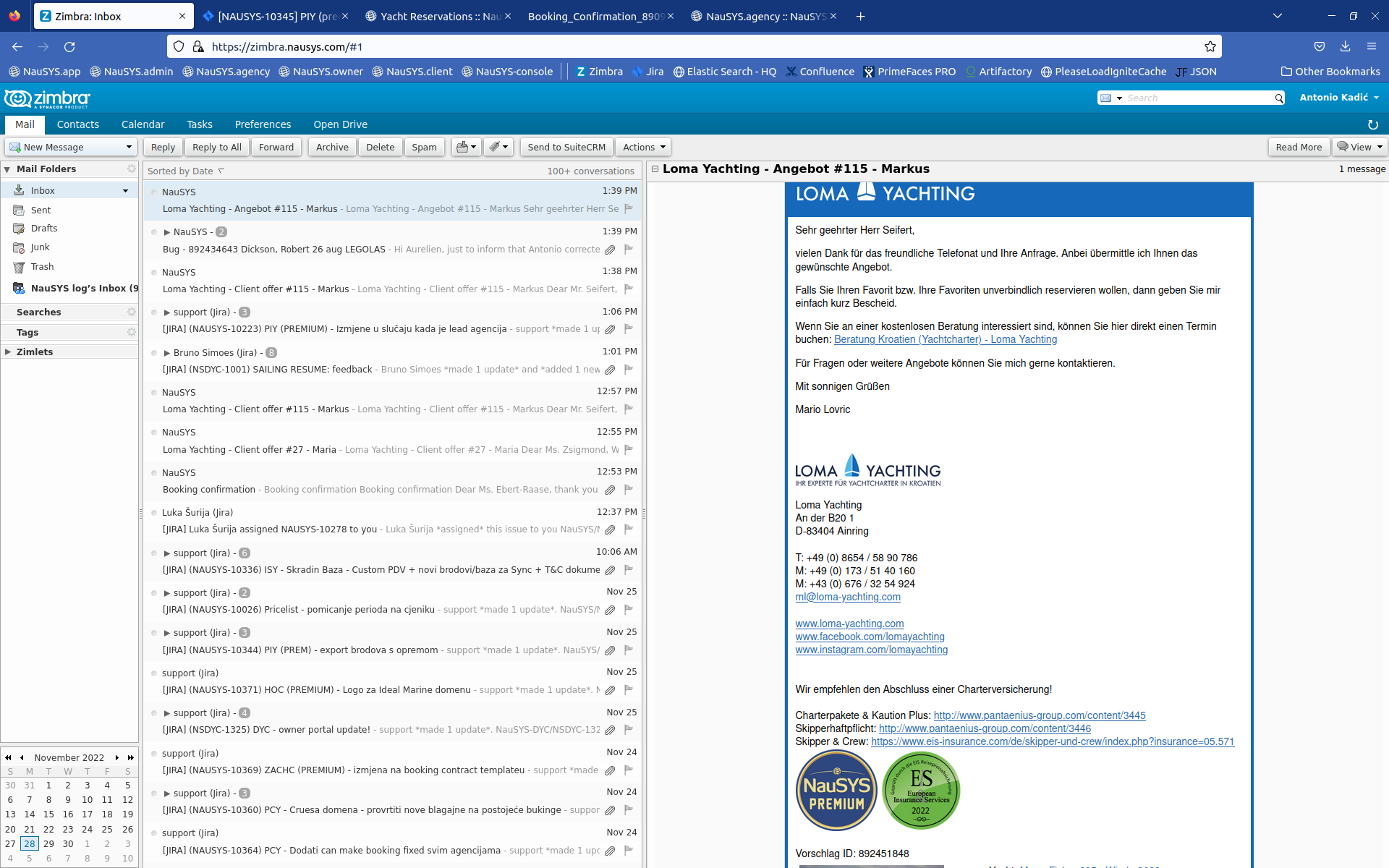The width and height of the screenshot is (1389, 868).
Task: Click the Reply button
Action: pyautogui.click(x=163, y=147)
